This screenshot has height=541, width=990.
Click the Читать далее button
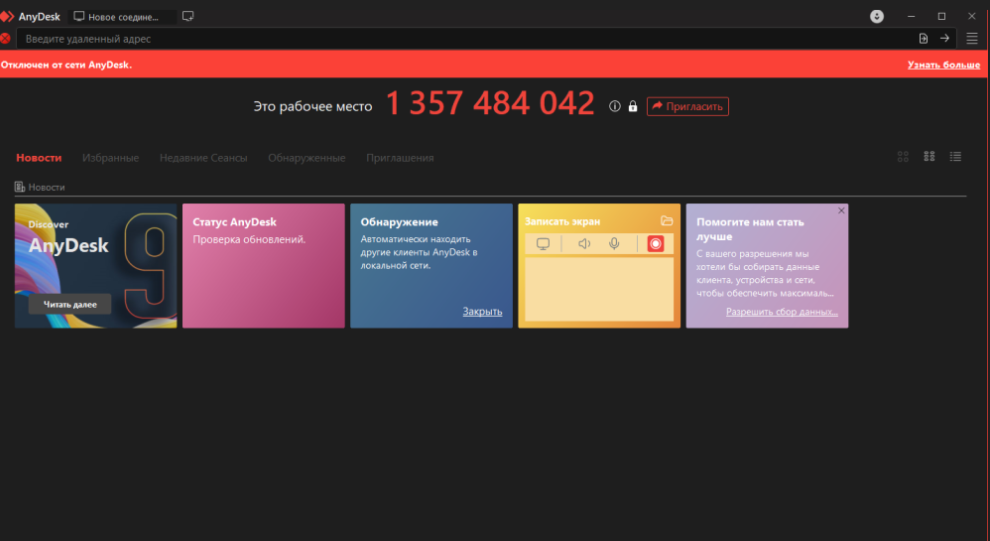tap(69, 304)
